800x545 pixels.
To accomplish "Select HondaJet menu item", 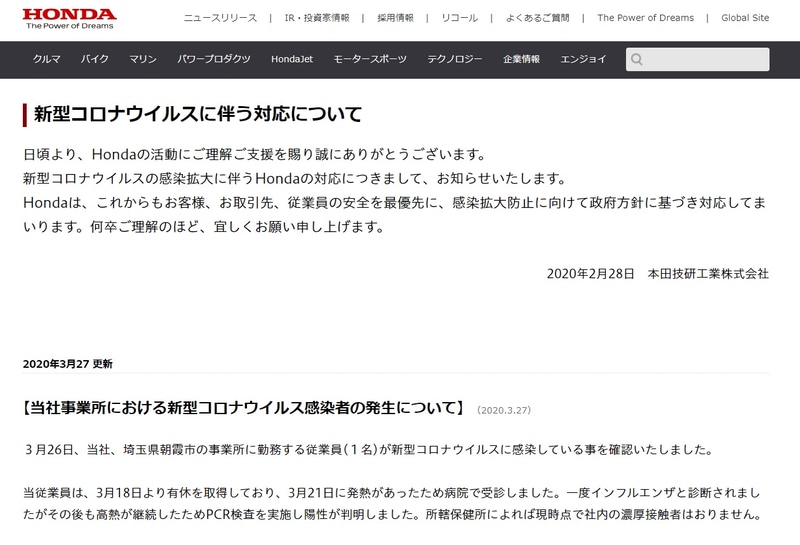I will click(x=292, y=59).
